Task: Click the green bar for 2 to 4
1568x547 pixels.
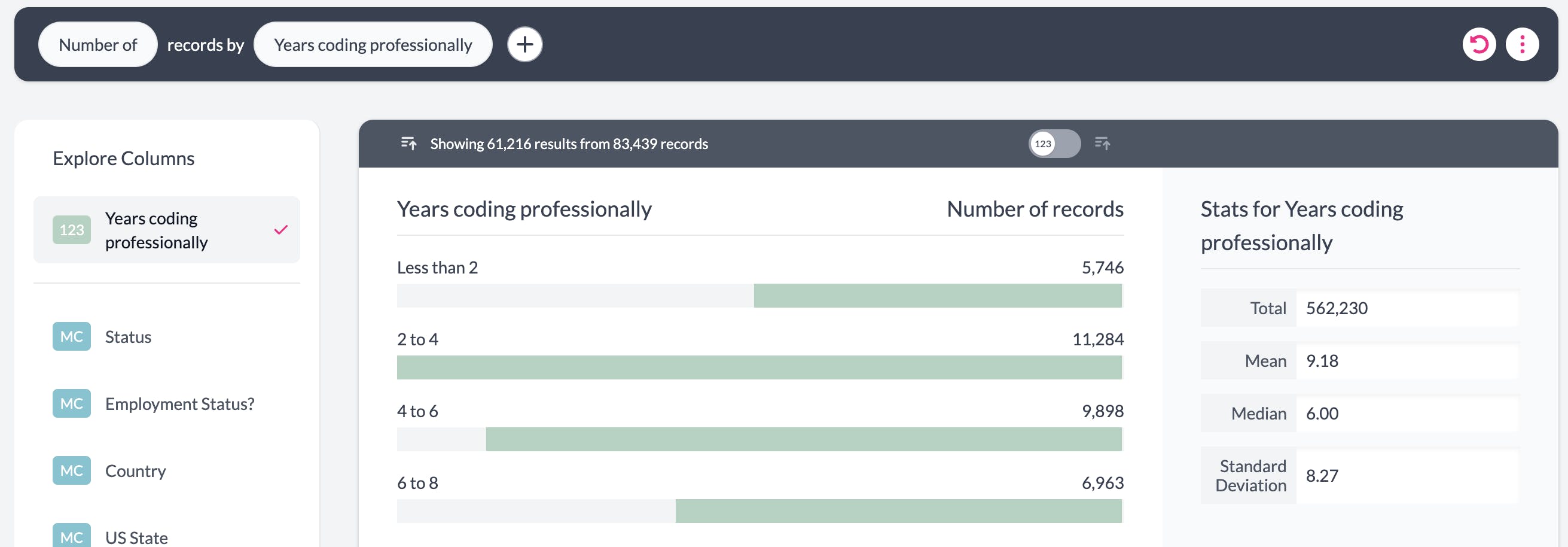Action: pyautogui.click(x=759, y=367)
